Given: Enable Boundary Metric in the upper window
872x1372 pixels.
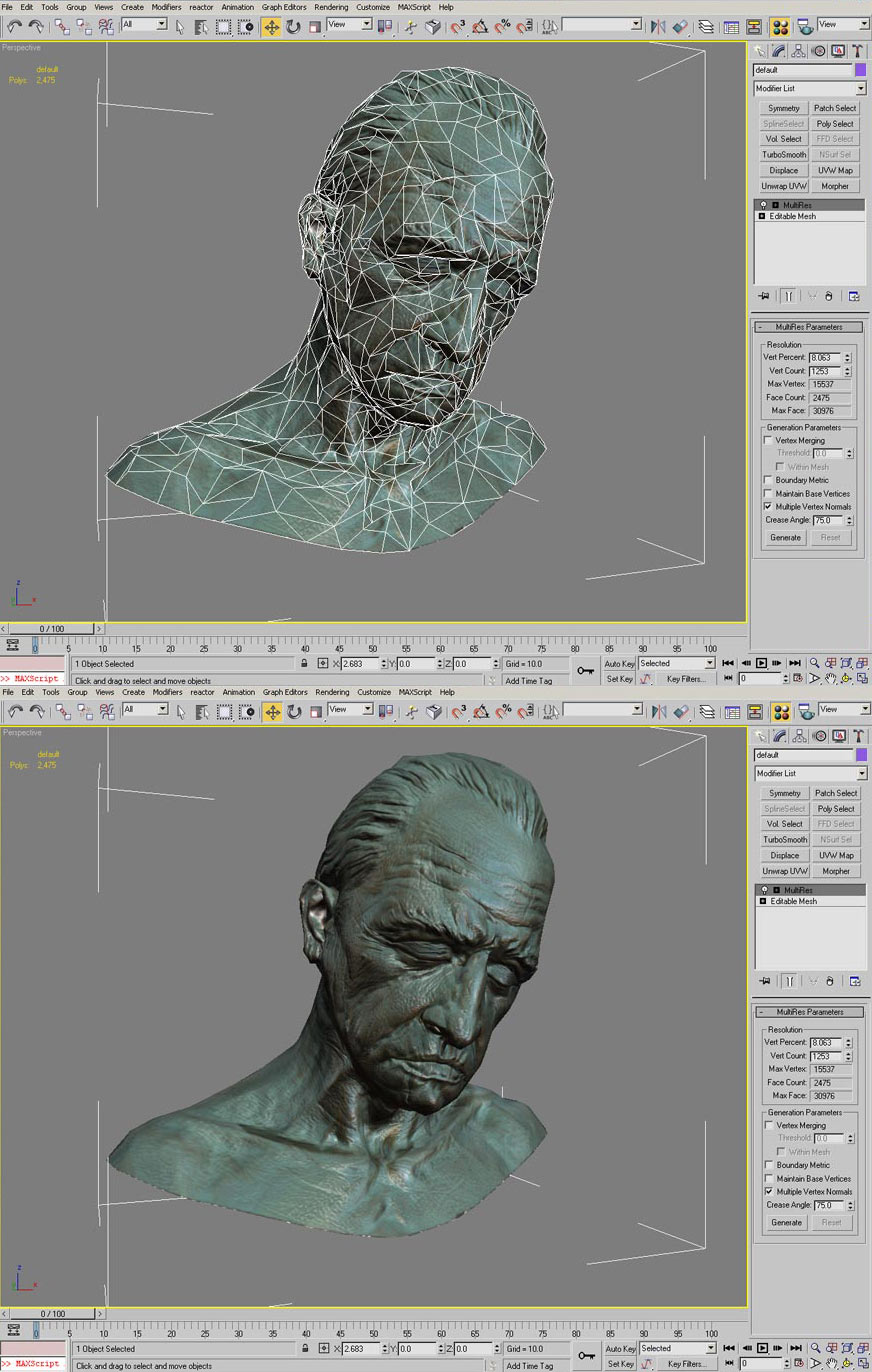Looking at the screenshot, I should coord(768,480).
